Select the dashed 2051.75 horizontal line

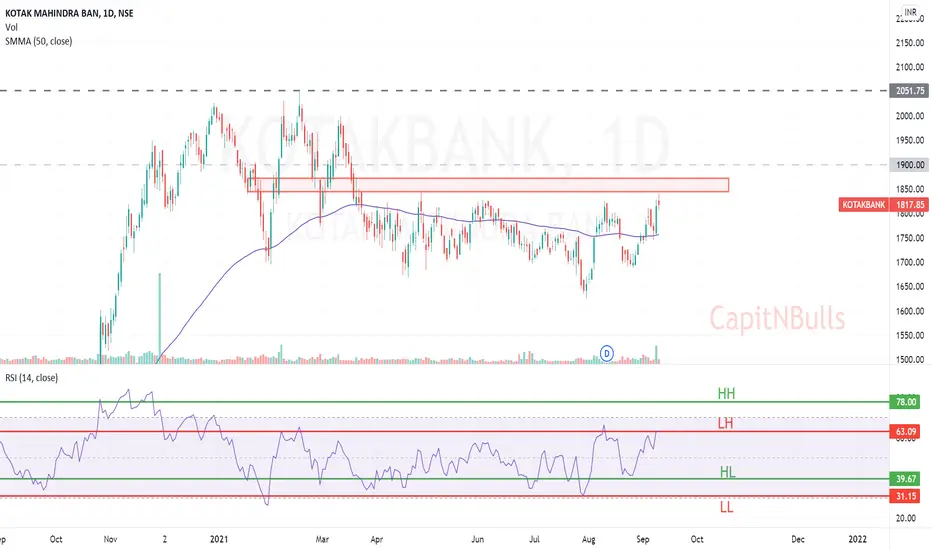[x=444, y=91]
